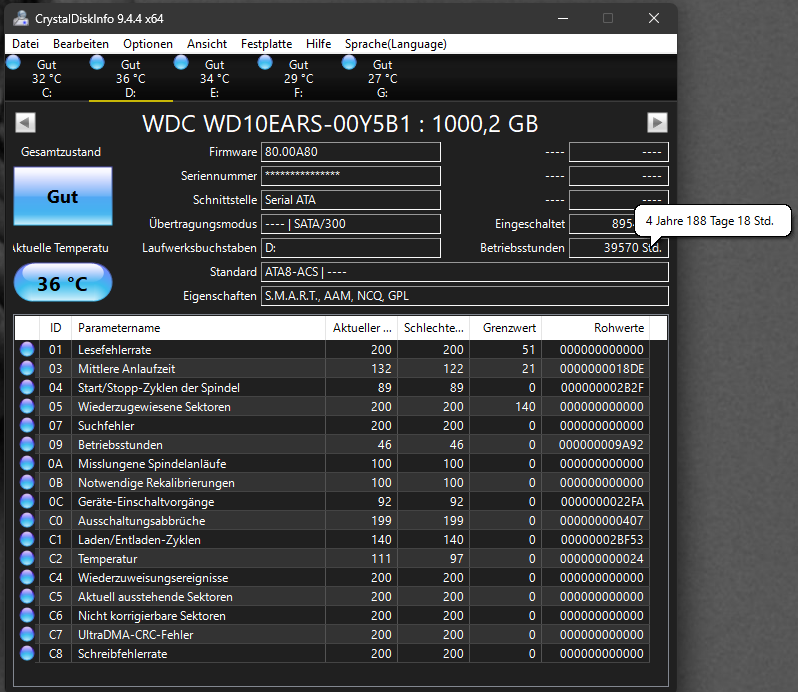Sort by Parametername column header
798x692 pixels.
(x=198, y=328)
